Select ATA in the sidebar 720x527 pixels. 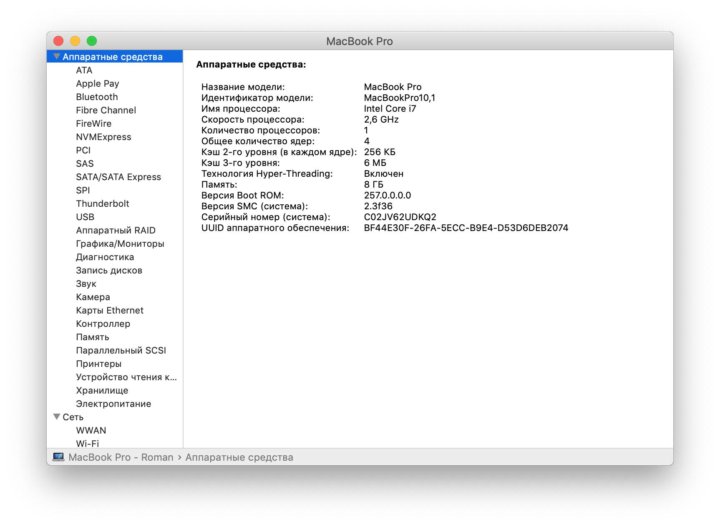pos(84,70)
